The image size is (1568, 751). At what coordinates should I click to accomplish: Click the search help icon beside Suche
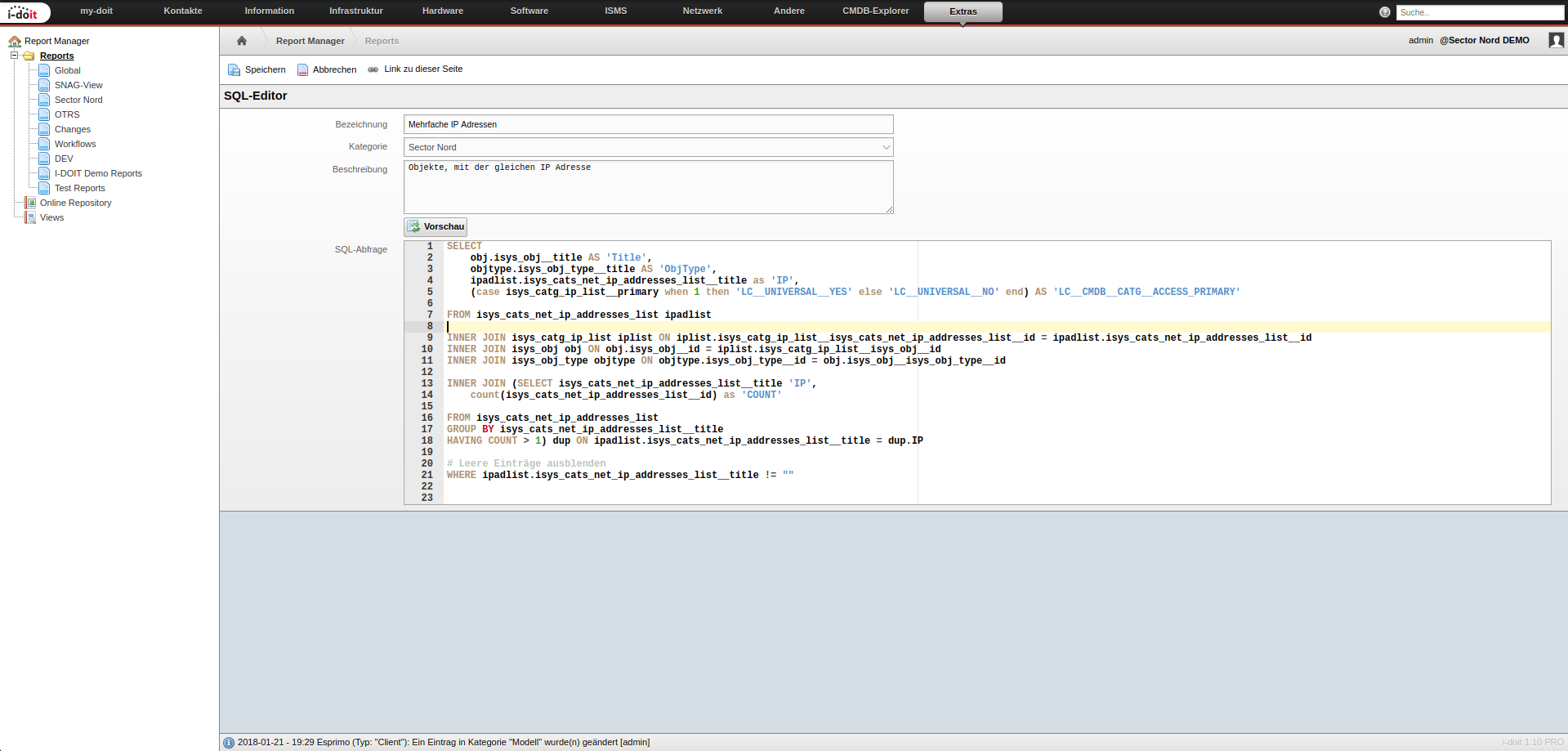(x=1384, y=12)
